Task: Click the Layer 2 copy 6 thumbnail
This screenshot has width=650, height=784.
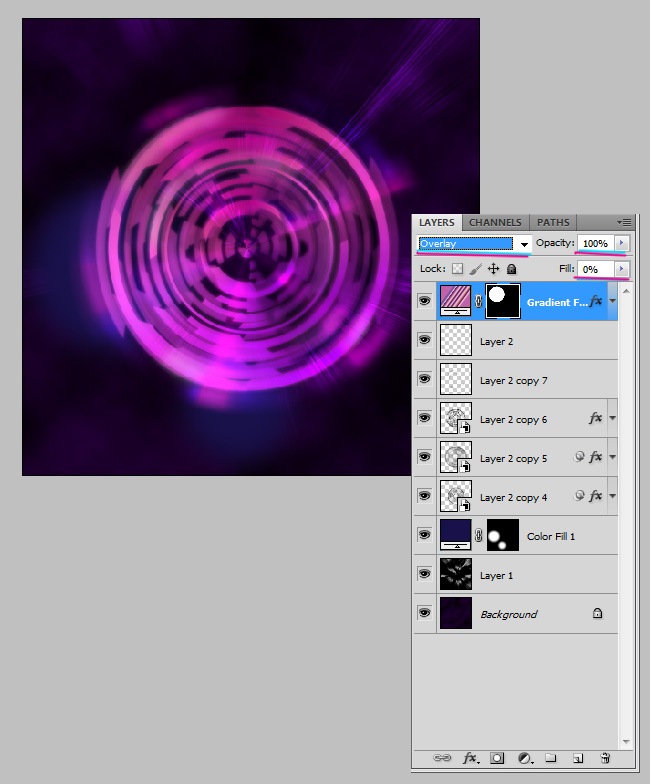Action: 456,418
